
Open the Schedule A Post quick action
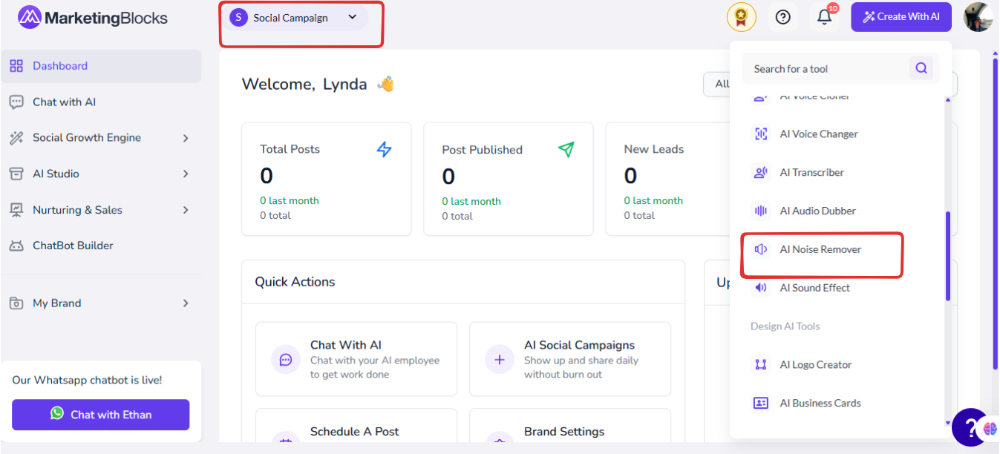357,425
